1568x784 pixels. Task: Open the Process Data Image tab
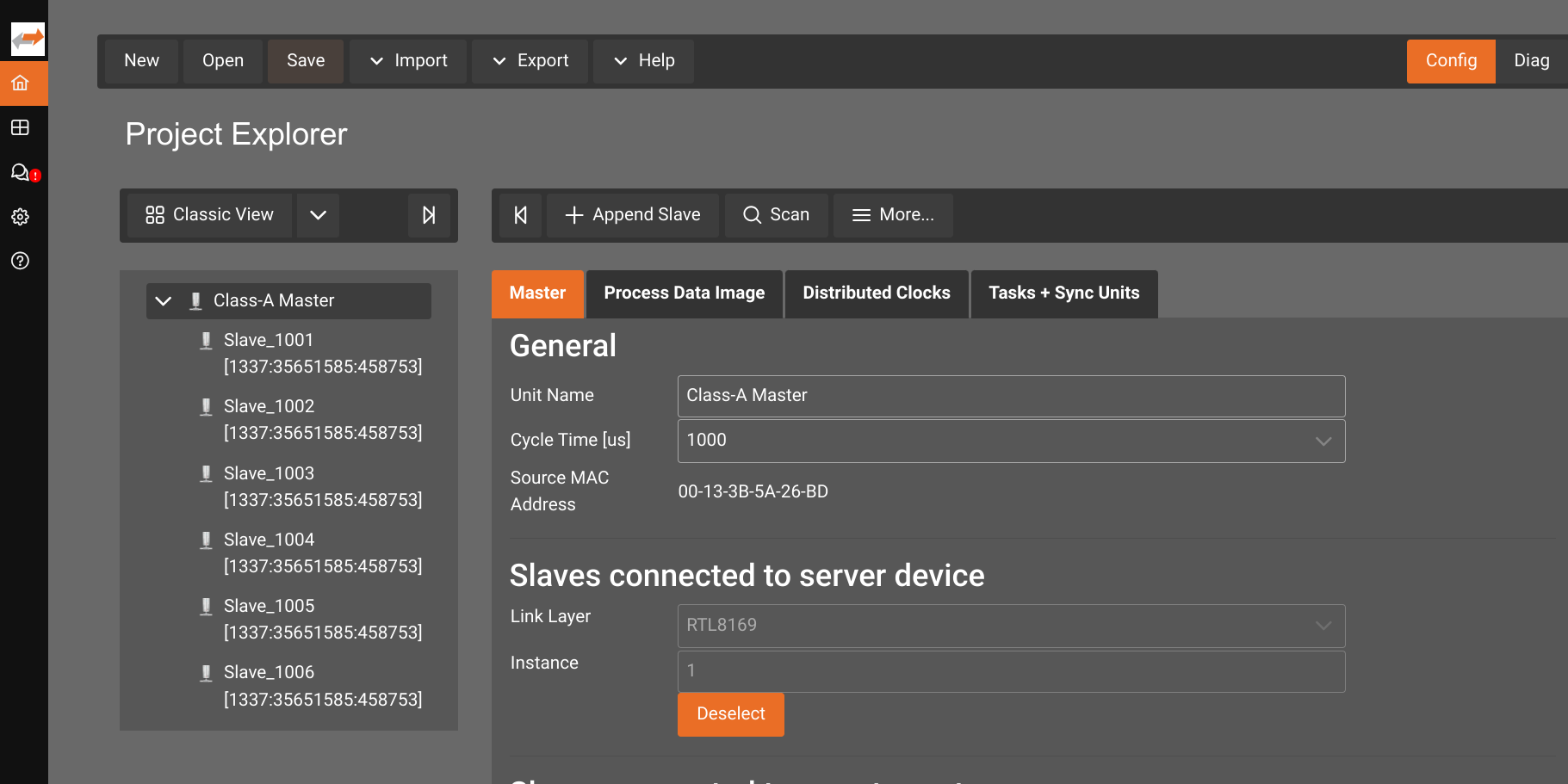click(684, 293)
